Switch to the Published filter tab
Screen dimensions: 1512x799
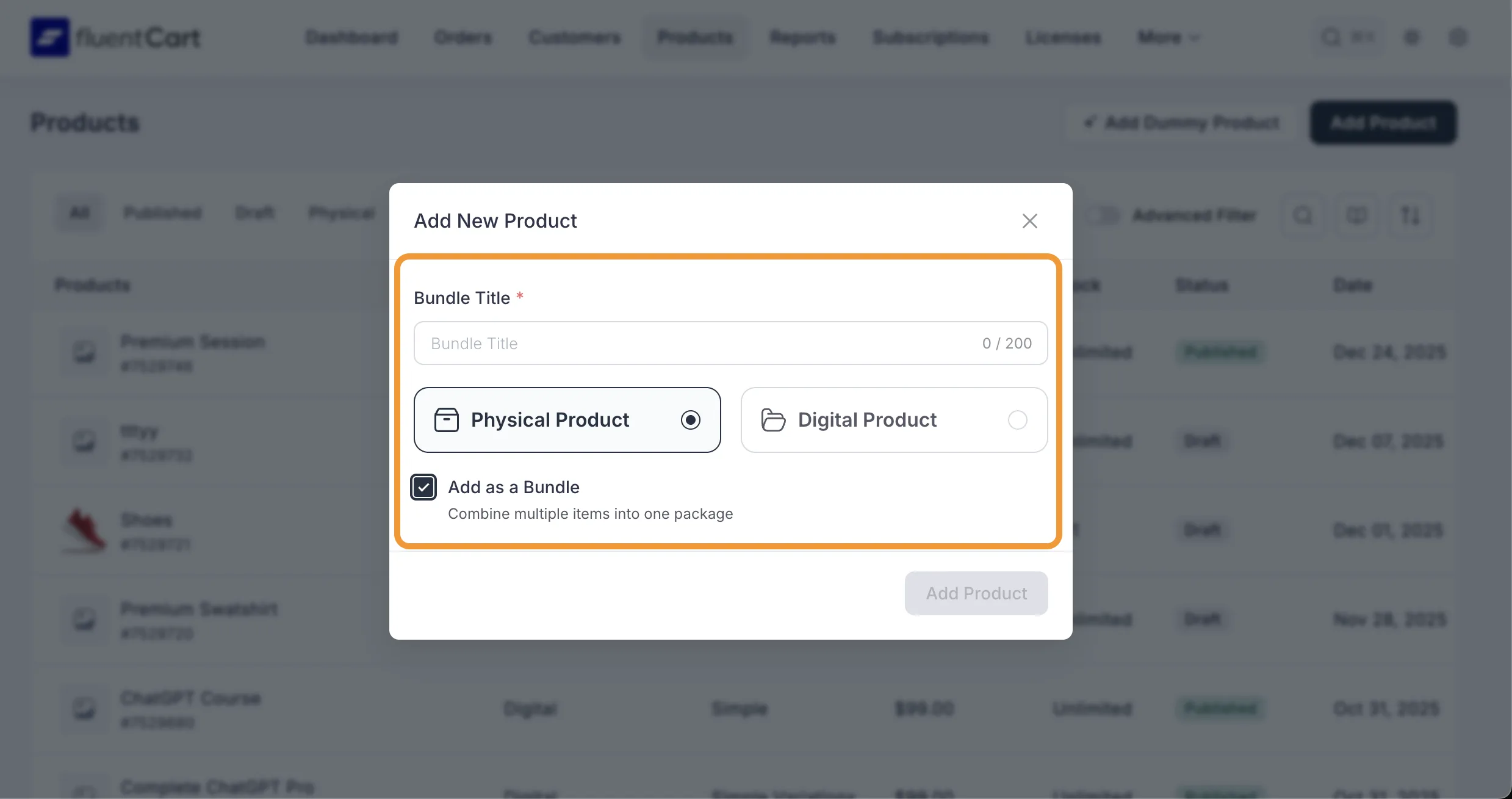click(163, 212)
